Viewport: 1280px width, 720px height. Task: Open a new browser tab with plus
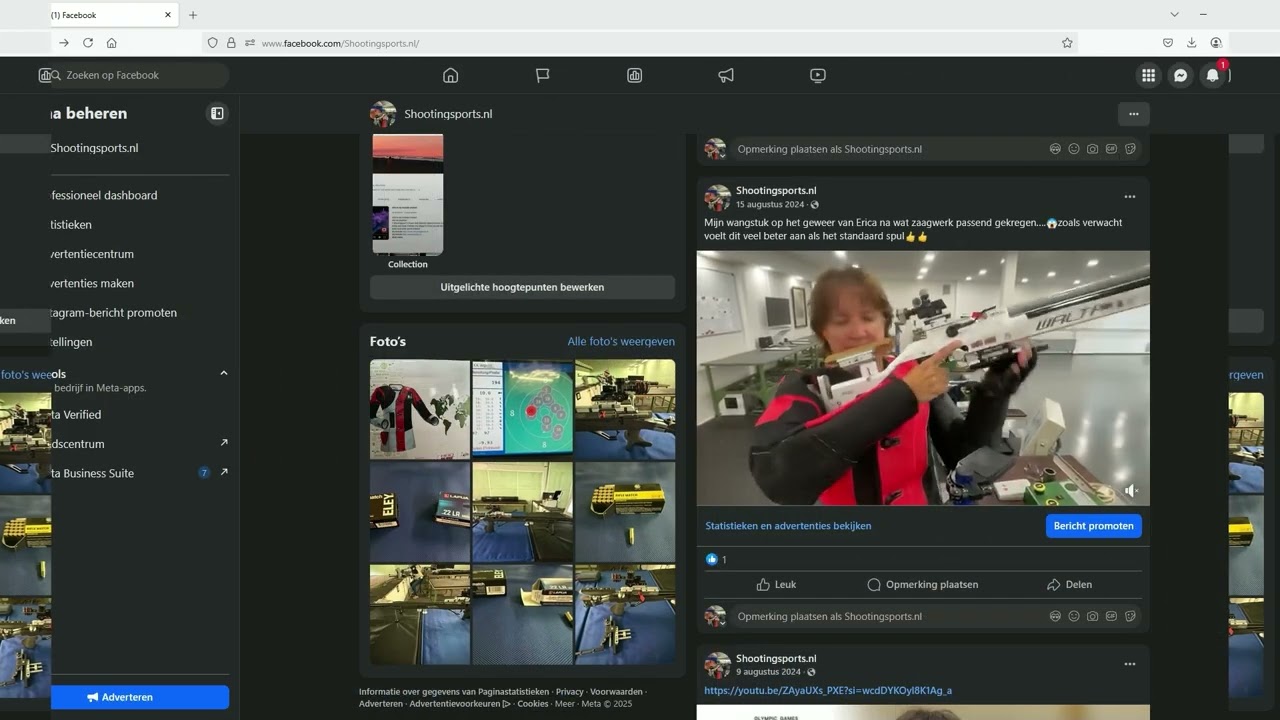tap(193, 15)
